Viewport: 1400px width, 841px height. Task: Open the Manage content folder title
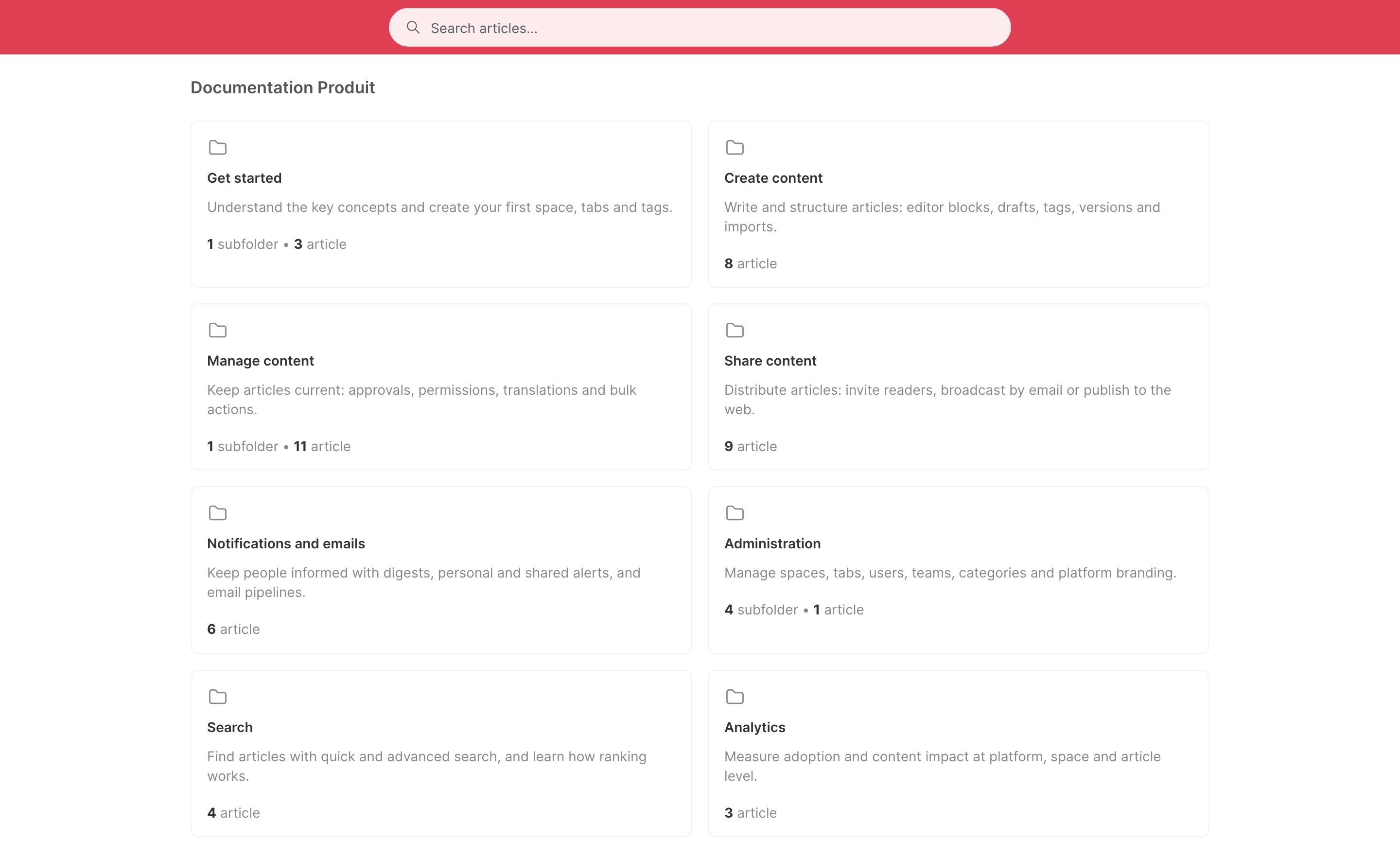(x=260, y=361)
